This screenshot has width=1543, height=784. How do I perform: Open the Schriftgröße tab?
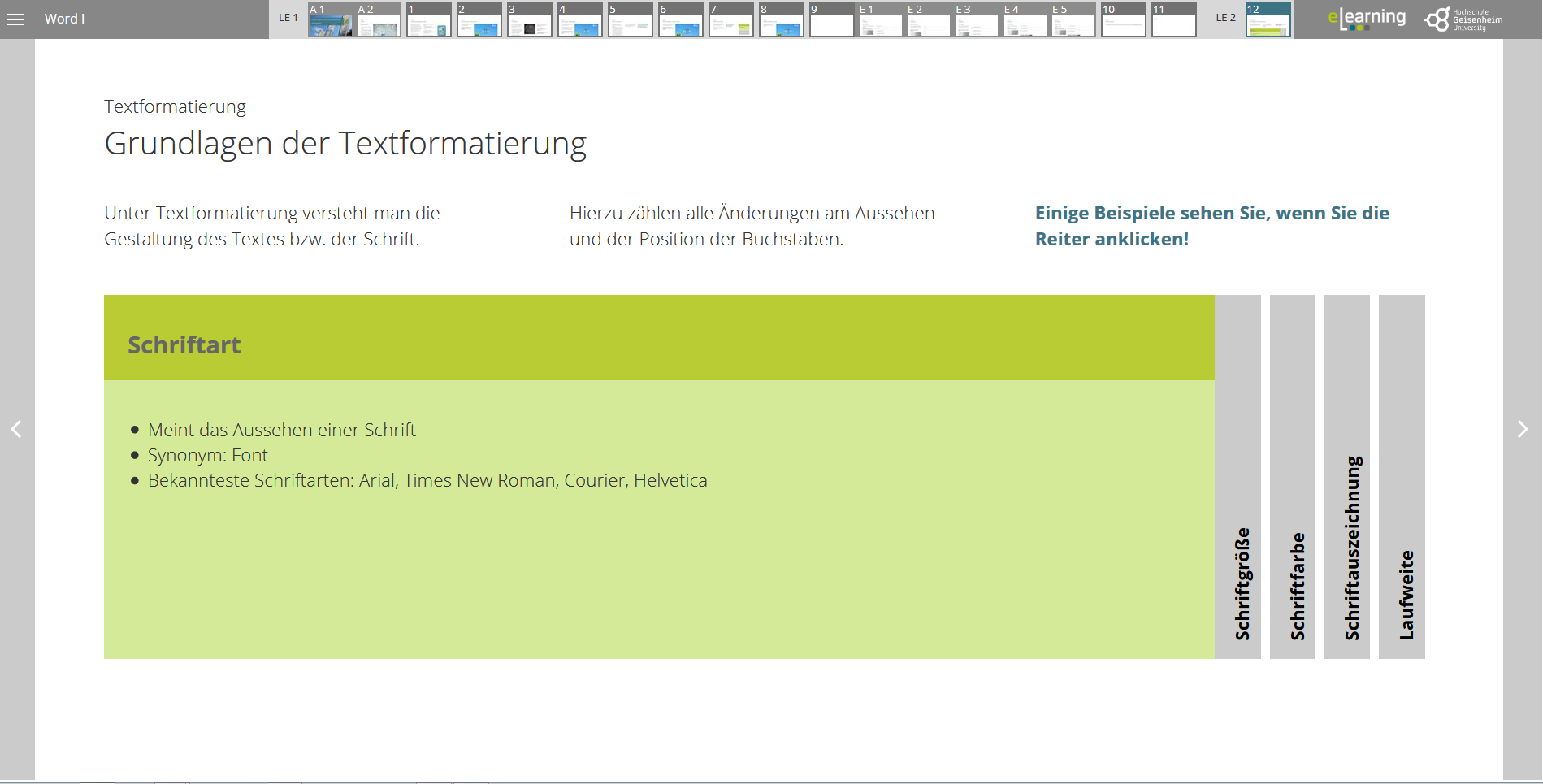(1237, 477)
